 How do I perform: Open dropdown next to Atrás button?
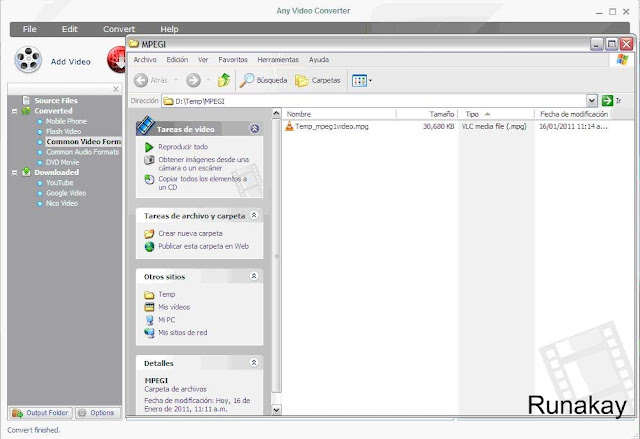[x=176, y=80]
